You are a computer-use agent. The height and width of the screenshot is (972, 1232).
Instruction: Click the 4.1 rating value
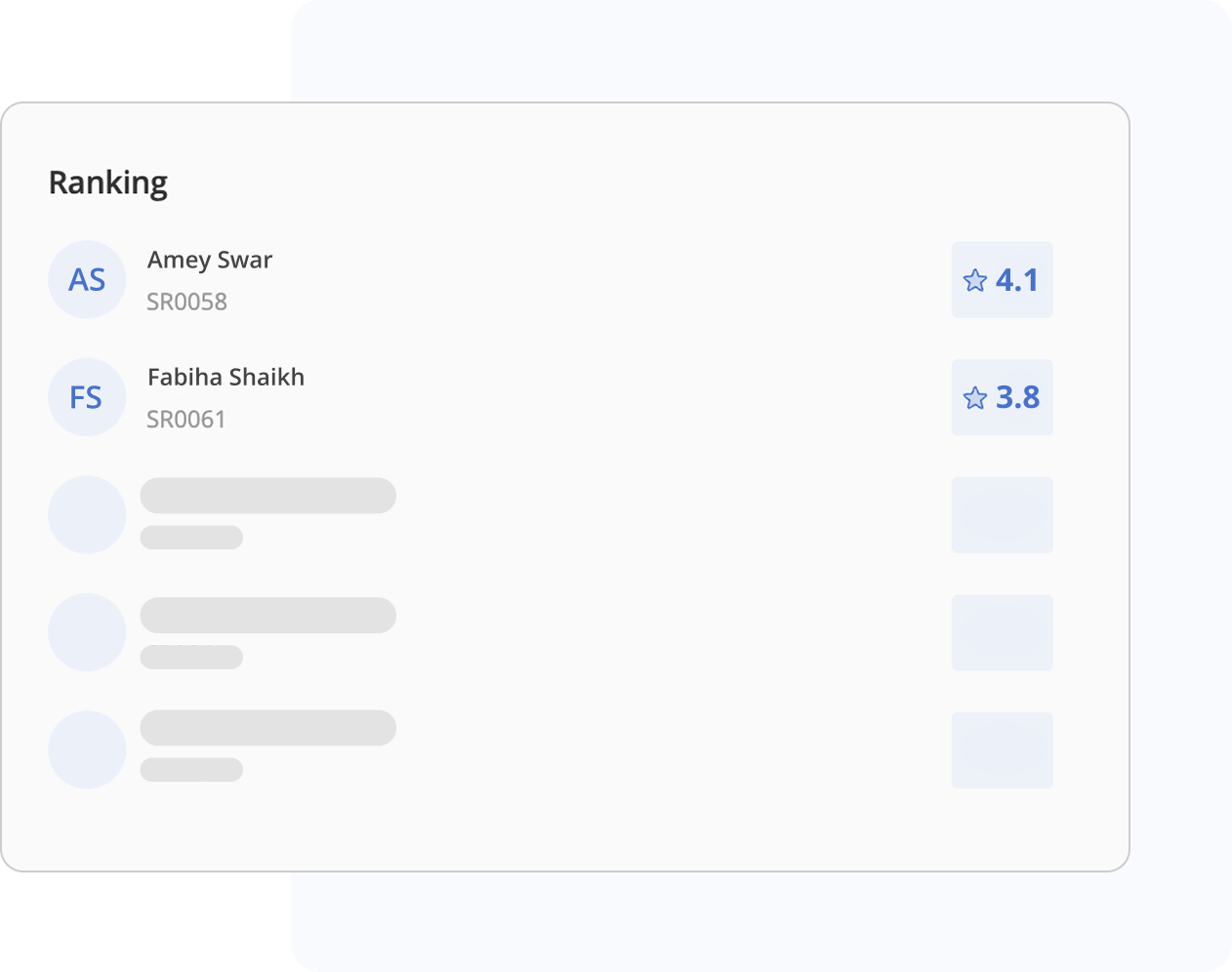pyautogui.click(x=1017, y=281)
